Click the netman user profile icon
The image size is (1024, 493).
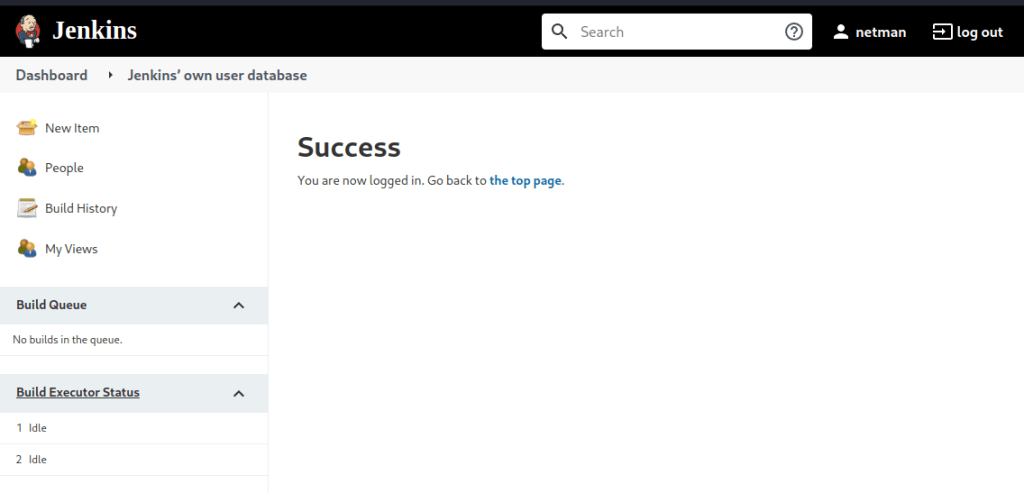[x=841, y=32]
